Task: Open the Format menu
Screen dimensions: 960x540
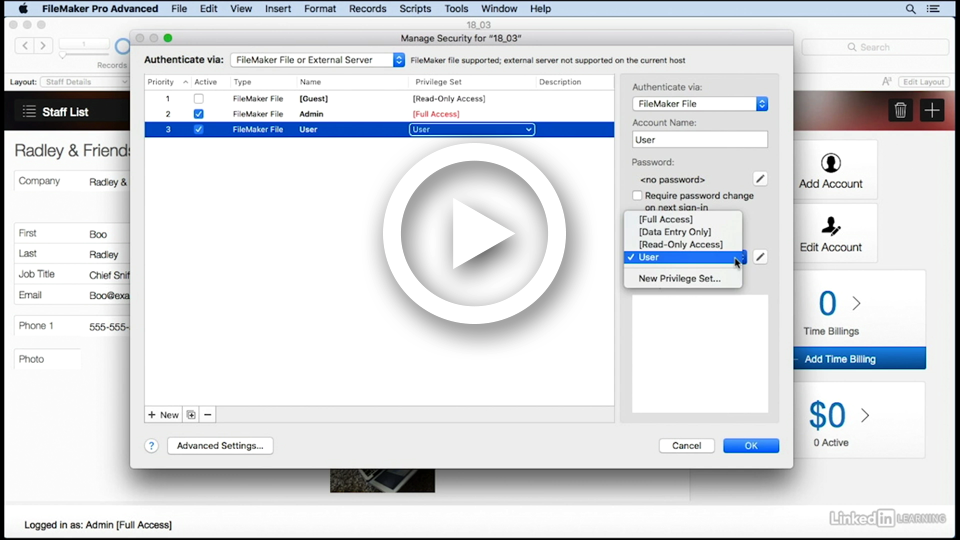Action: 320,9
